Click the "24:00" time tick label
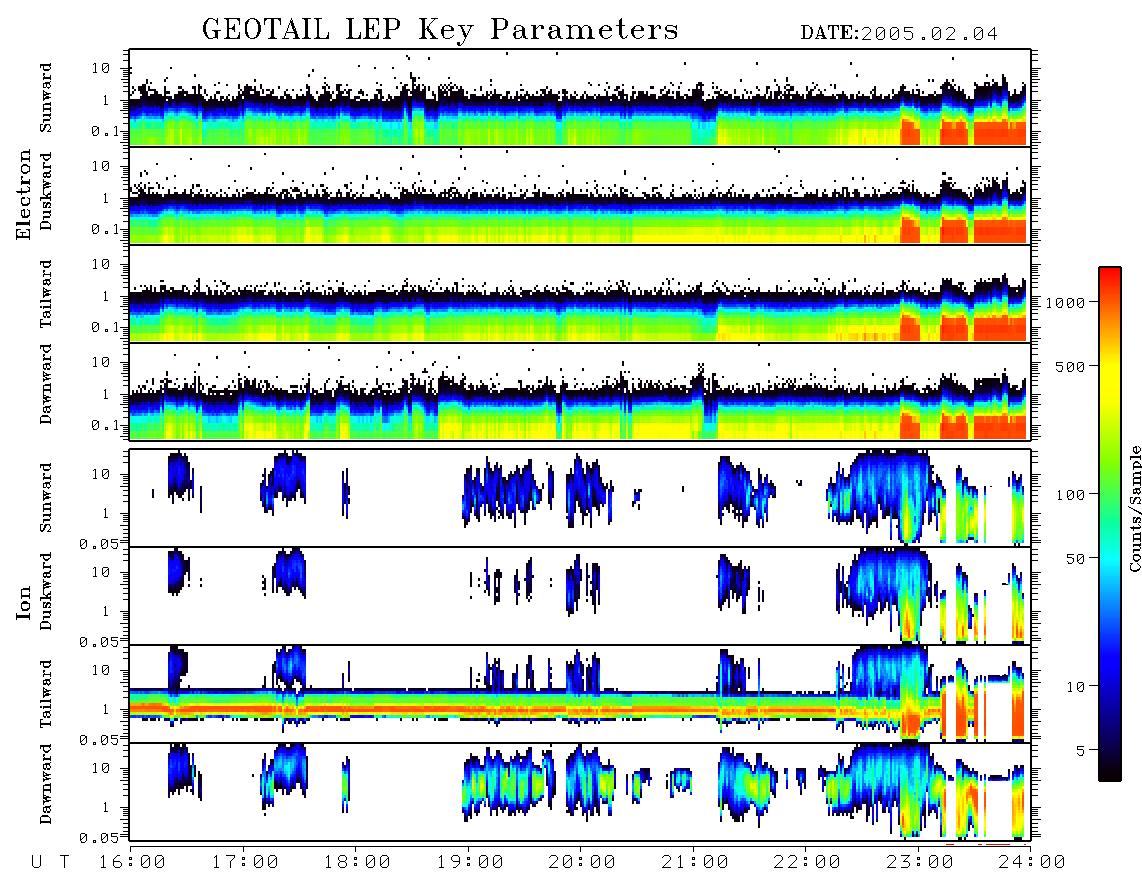The width and height of the screenshot is (1142, 880). point(1031,863)
